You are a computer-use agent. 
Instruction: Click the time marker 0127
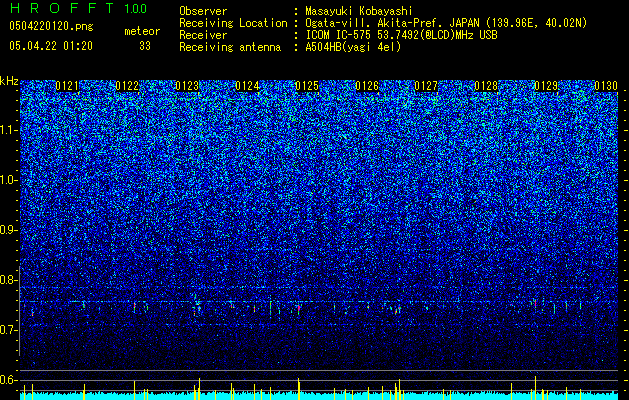426,86
